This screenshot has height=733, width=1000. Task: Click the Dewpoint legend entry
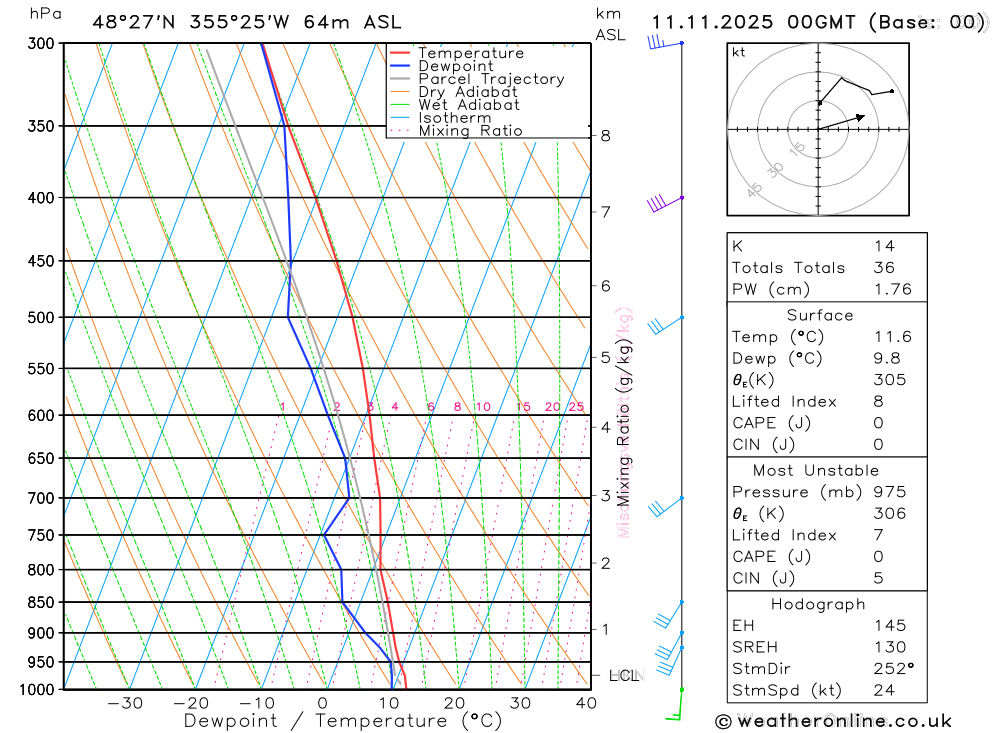[x=441, y=66]
